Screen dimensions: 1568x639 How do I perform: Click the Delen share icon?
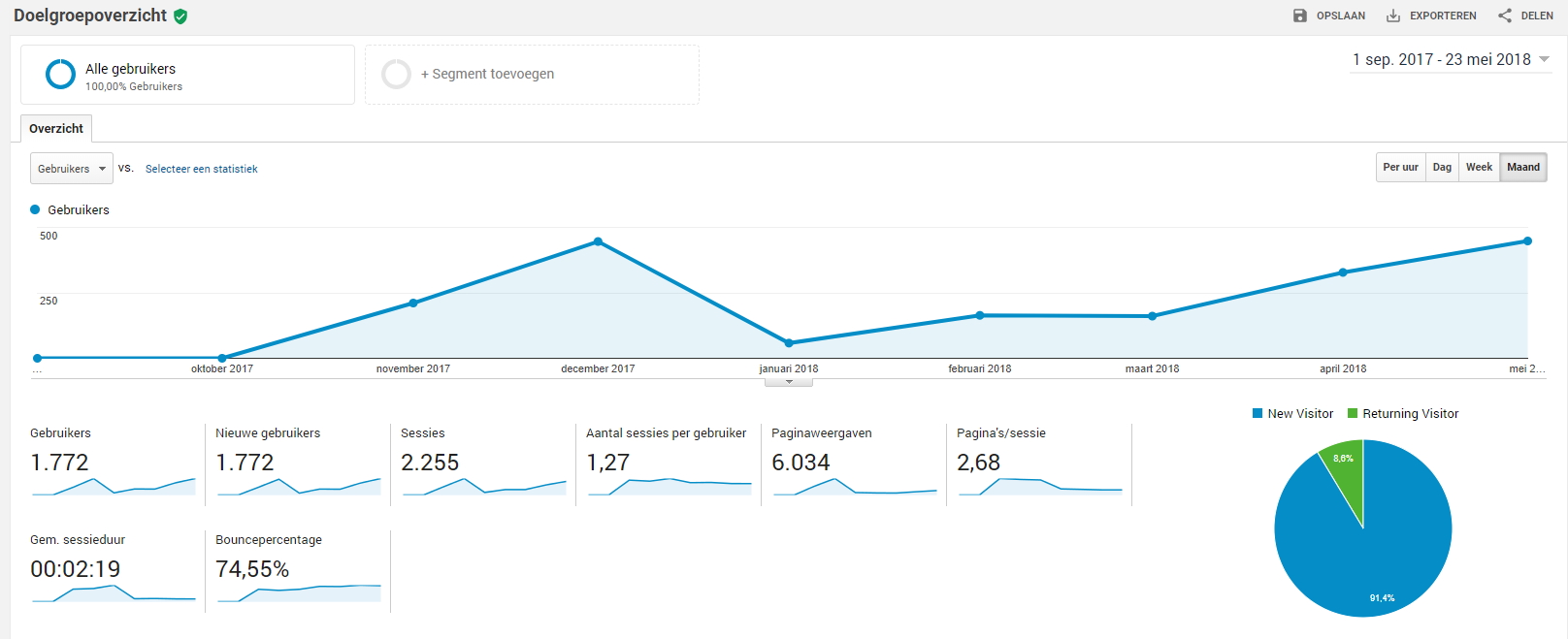pyautogui.click(x=1505, y=16)
